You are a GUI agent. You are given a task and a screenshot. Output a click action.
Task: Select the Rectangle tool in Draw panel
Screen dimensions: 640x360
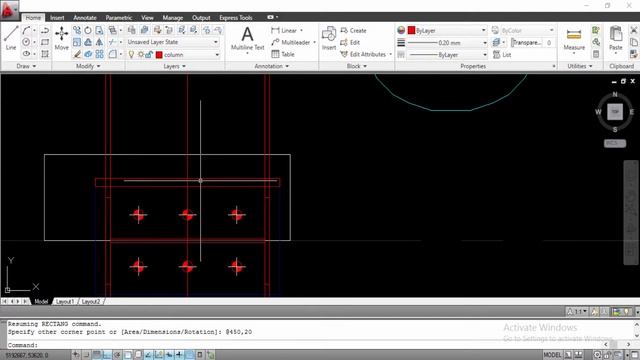[45, 42]
